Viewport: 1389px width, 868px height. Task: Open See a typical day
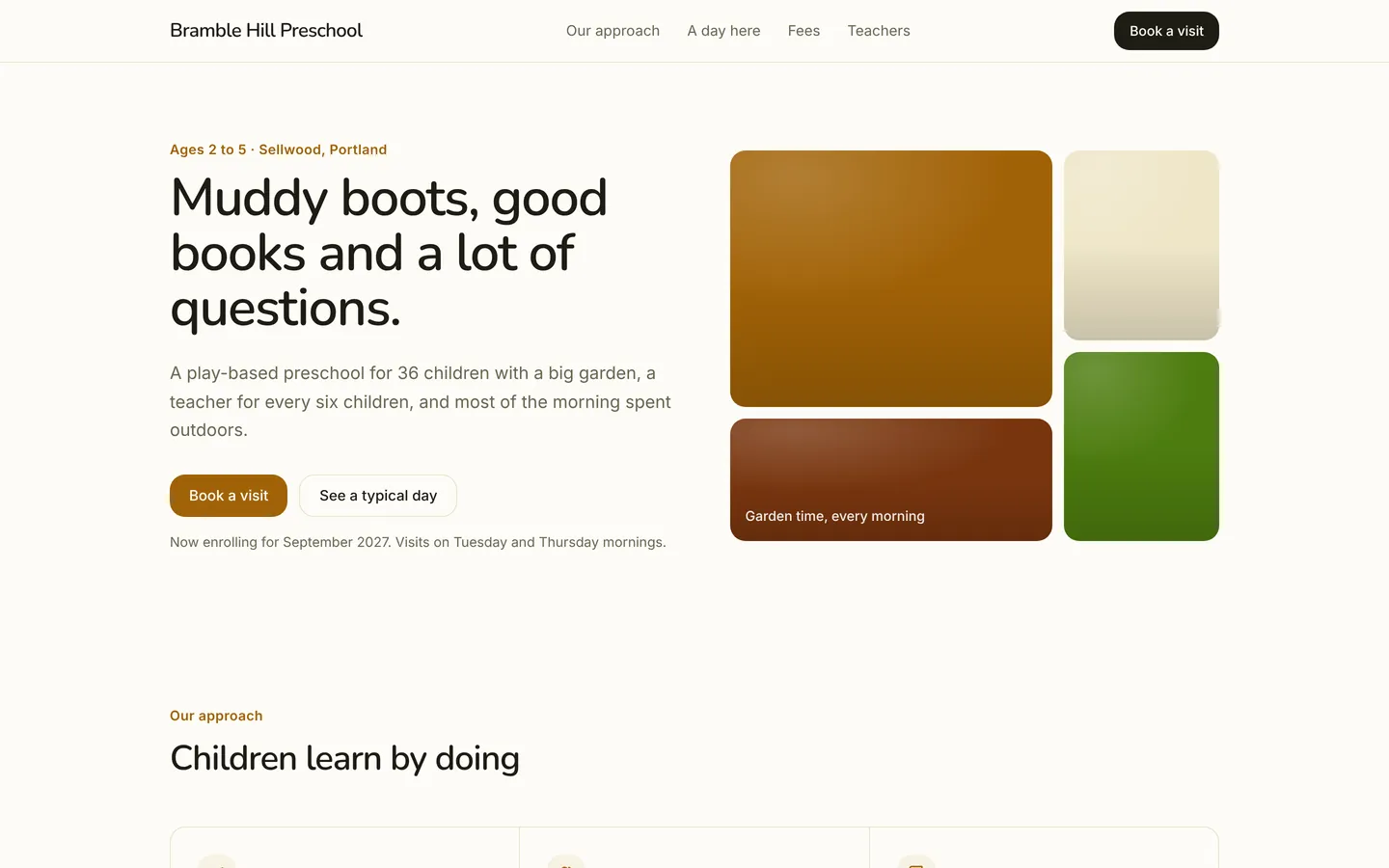click(x=378, y=496)
